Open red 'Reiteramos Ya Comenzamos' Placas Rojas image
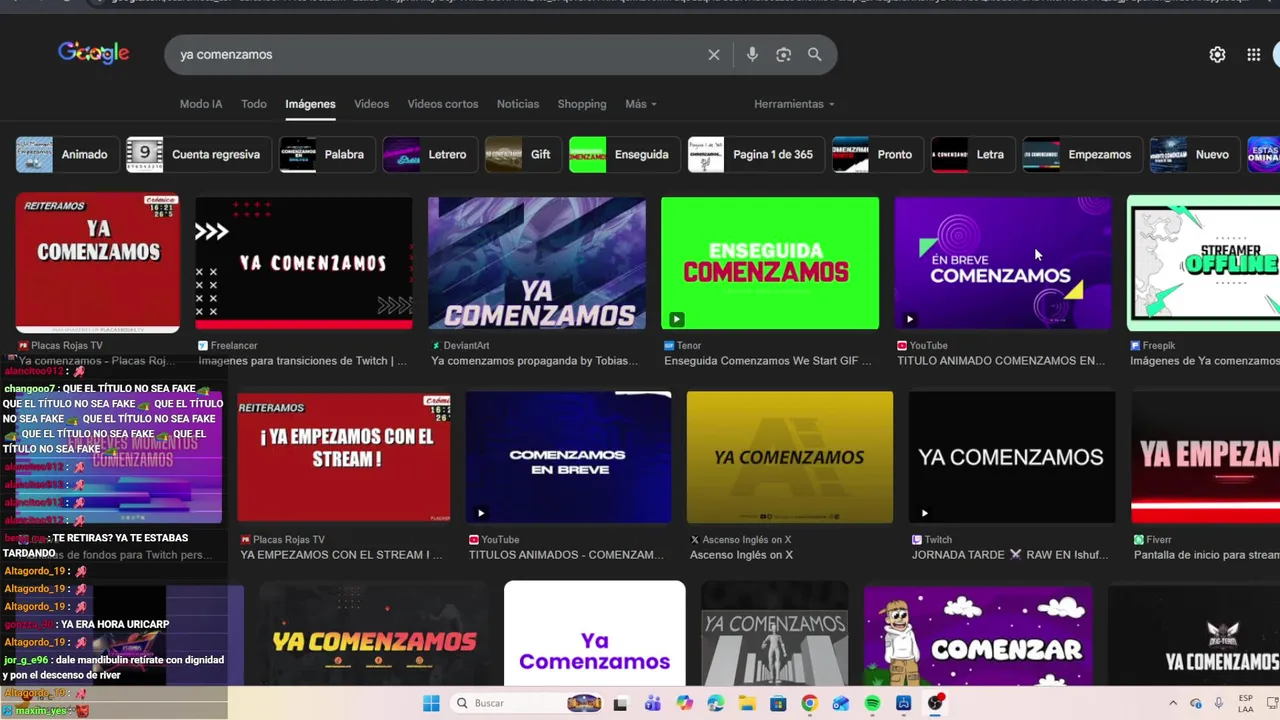 coord(98,263)
